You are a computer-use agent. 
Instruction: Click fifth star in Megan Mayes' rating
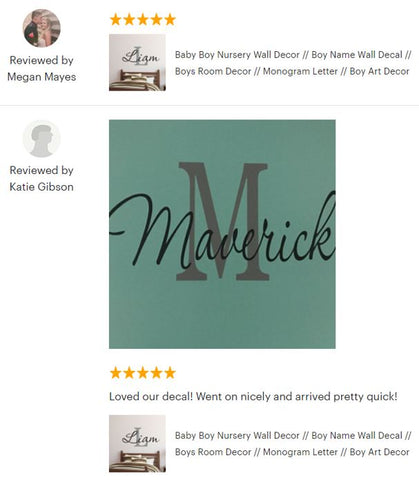tap(170, 19)
